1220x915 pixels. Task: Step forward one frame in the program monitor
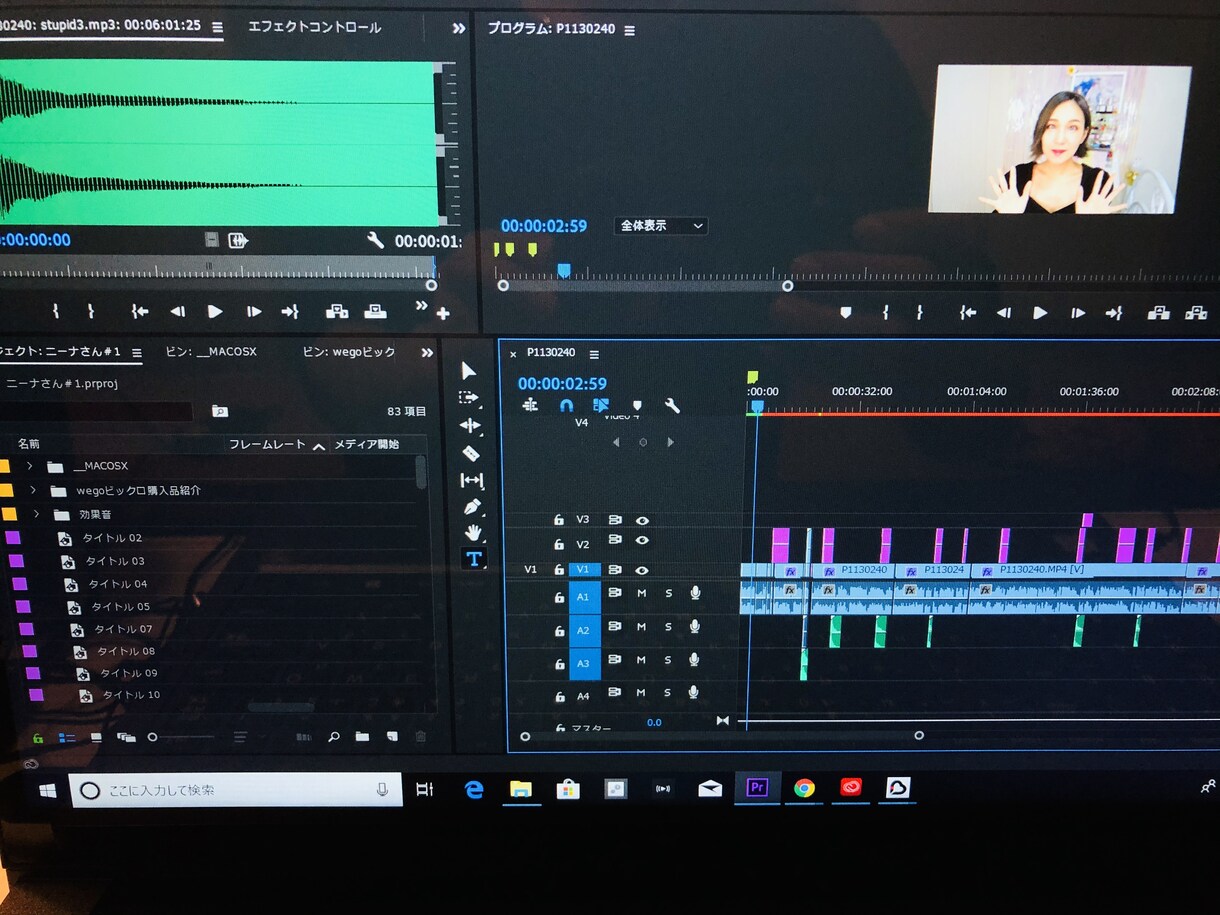[x=1078, y=313]
